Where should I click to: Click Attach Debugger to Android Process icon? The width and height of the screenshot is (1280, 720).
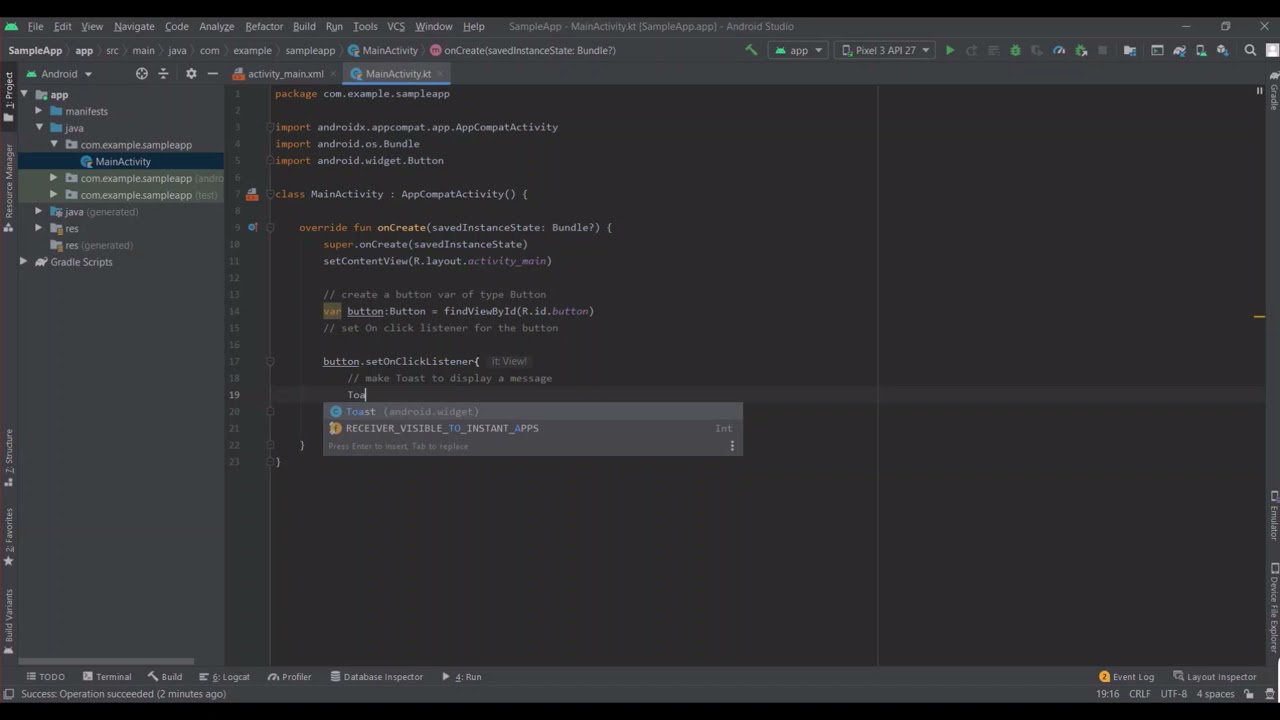(x=1081, y=50)
